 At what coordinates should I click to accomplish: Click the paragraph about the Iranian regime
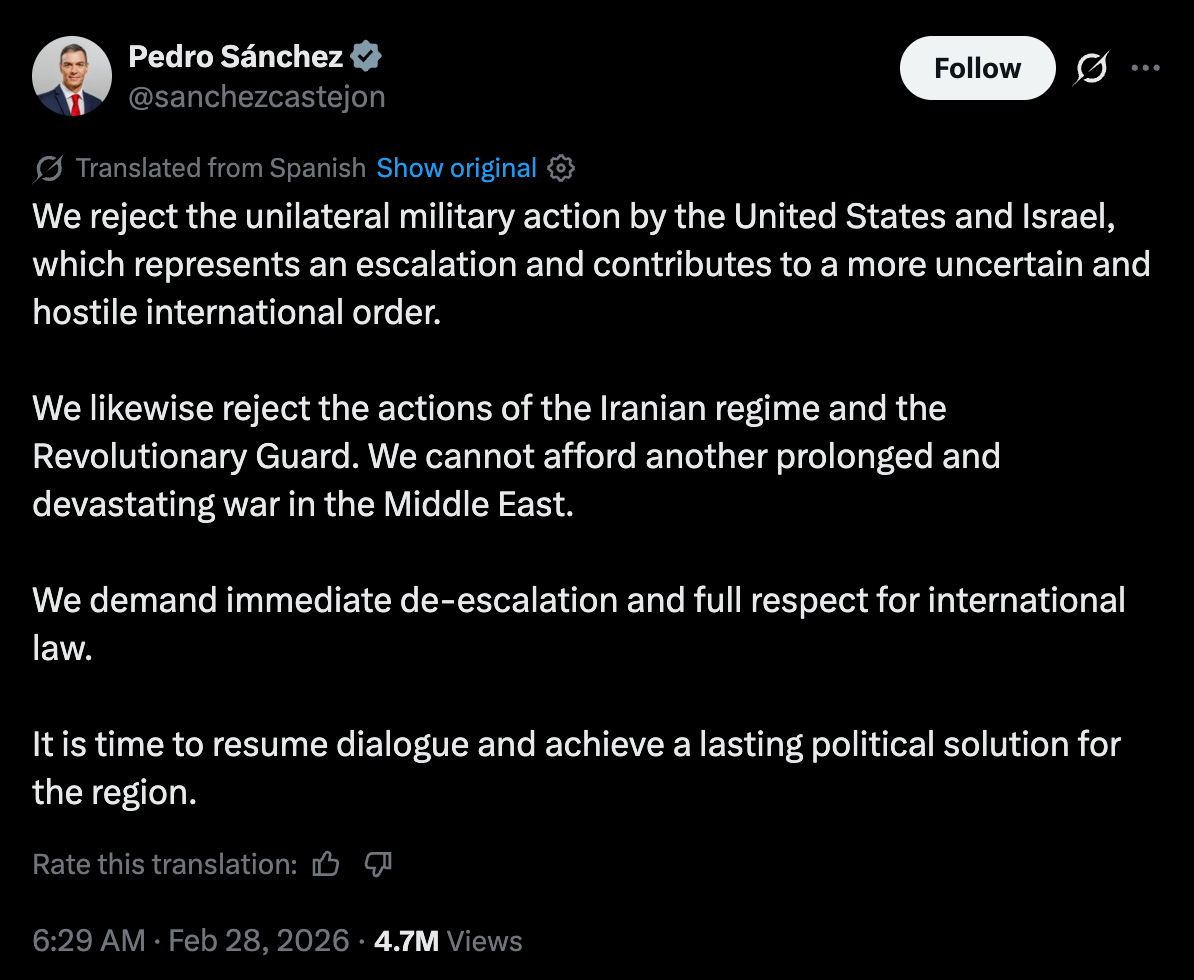[x=516, y=456]
